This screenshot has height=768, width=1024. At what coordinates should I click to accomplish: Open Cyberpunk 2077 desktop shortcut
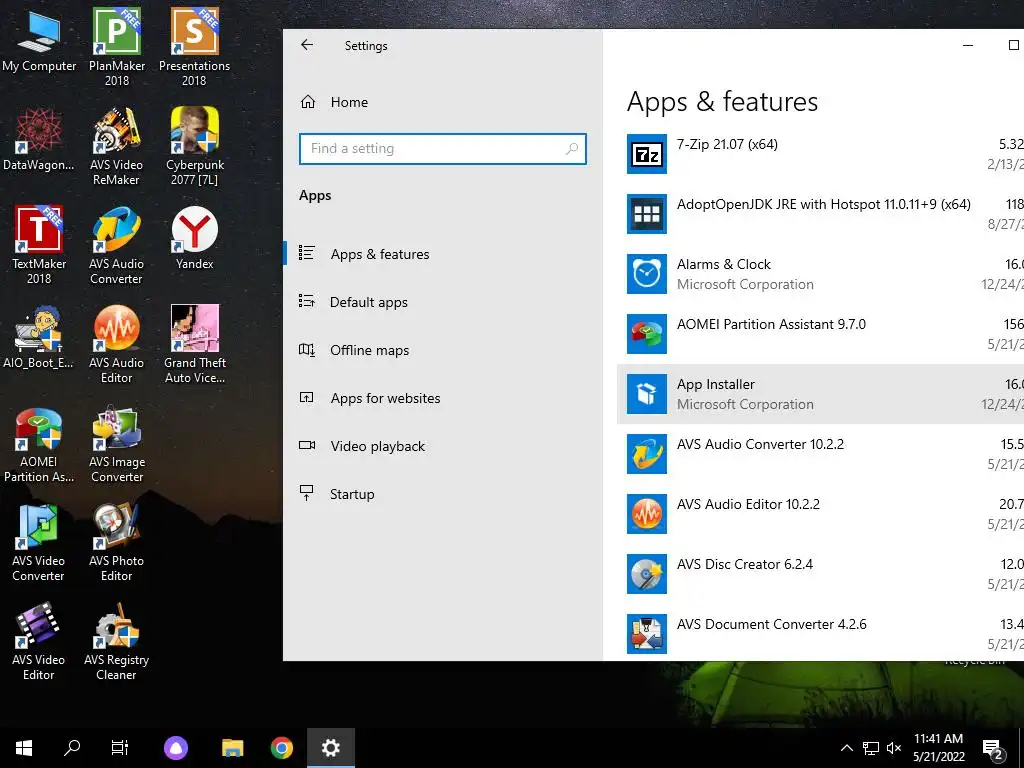195,146
